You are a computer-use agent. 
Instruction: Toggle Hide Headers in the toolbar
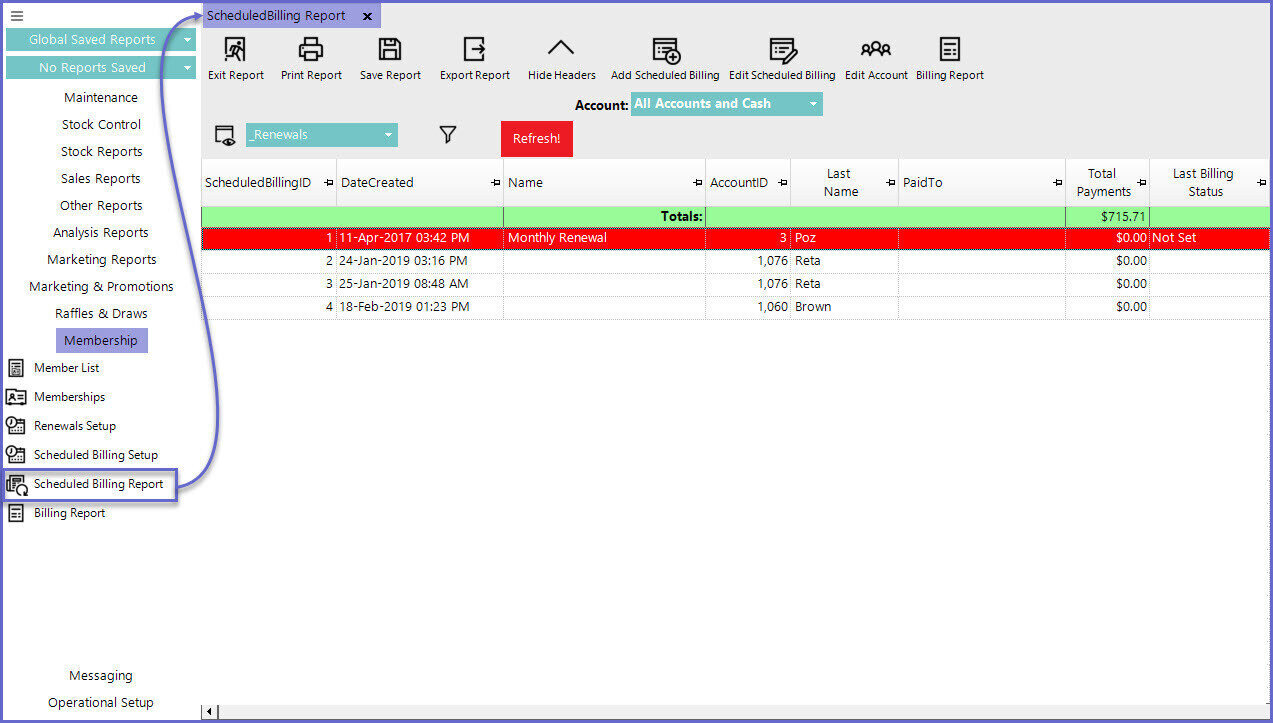click(x=561, y=50)
